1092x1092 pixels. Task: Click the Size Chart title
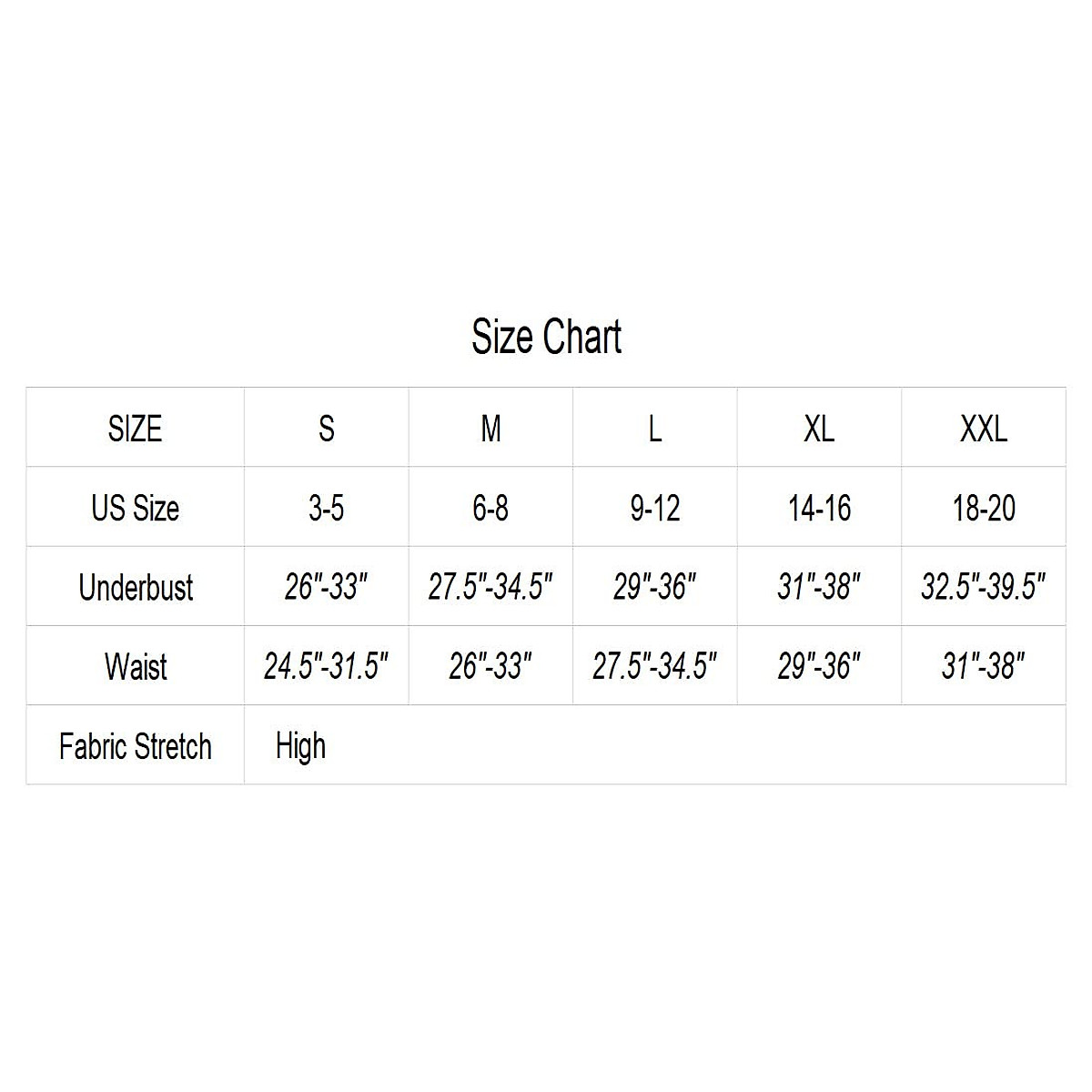click(x=546, y=337)
